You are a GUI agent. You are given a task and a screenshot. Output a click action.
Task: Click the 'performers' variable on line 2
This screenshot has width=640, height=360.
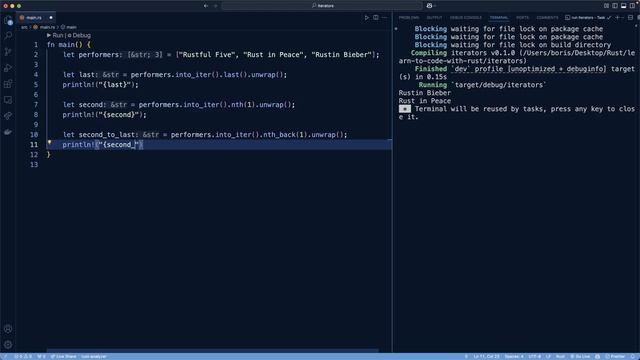click(98, 55)
